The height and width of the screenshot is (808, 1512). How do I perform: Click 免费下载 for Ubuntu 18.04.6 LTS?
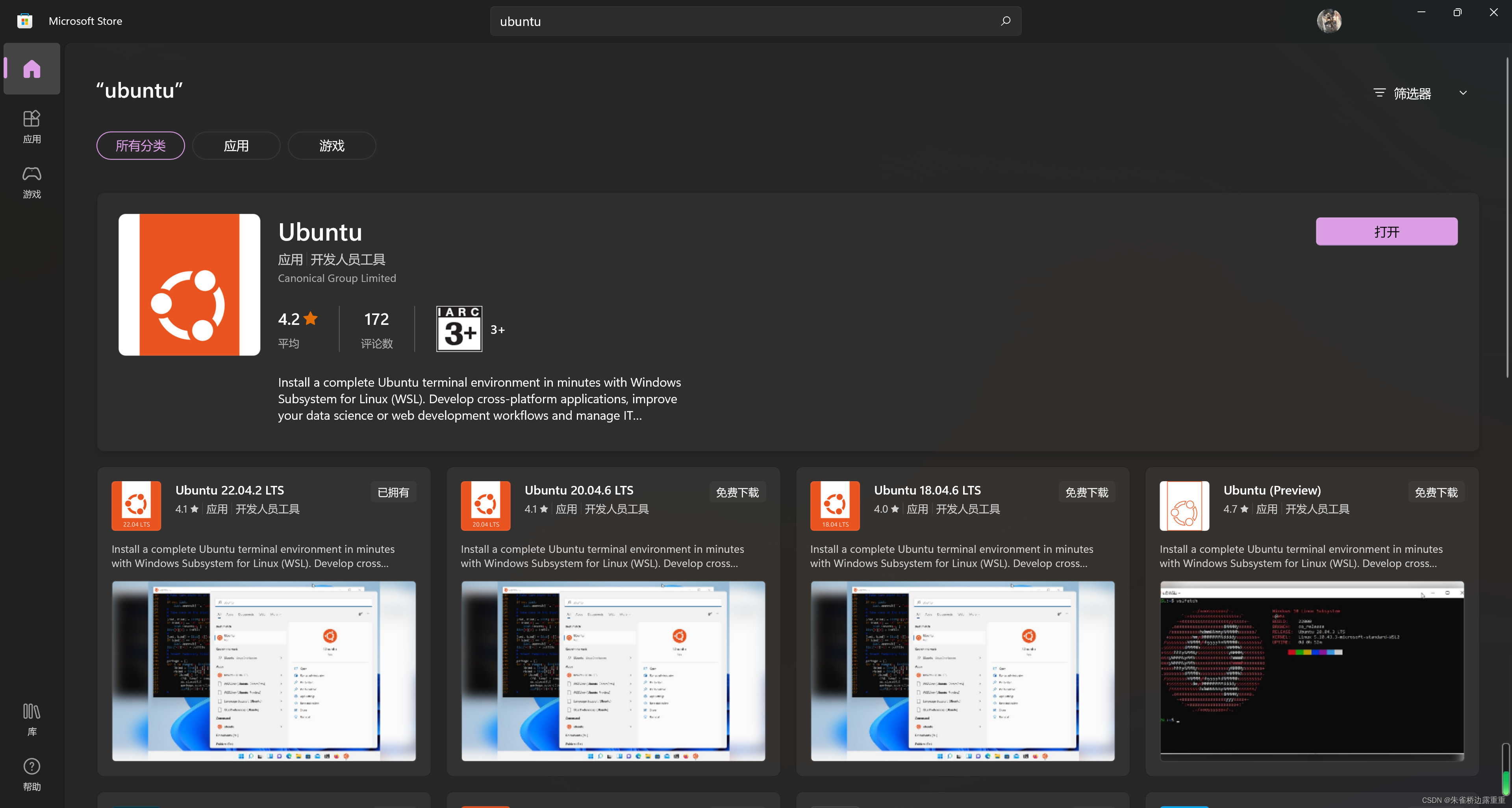point(1086,492)
